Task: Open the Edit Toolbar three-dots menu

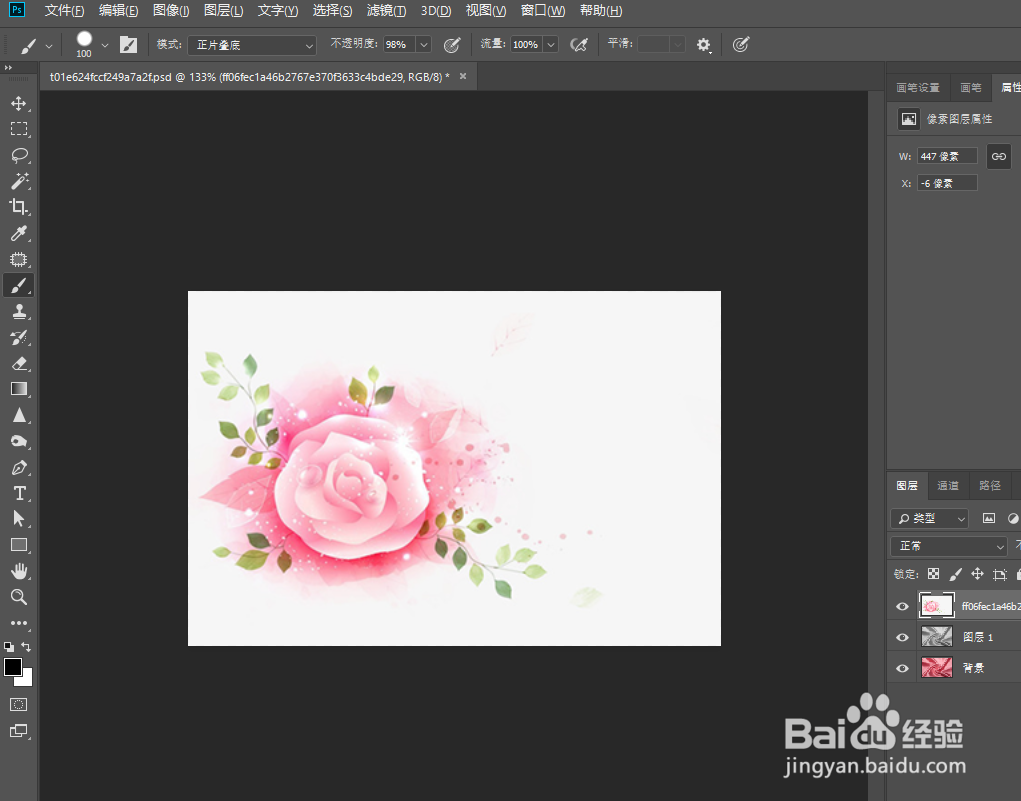Action: point(19,623)
